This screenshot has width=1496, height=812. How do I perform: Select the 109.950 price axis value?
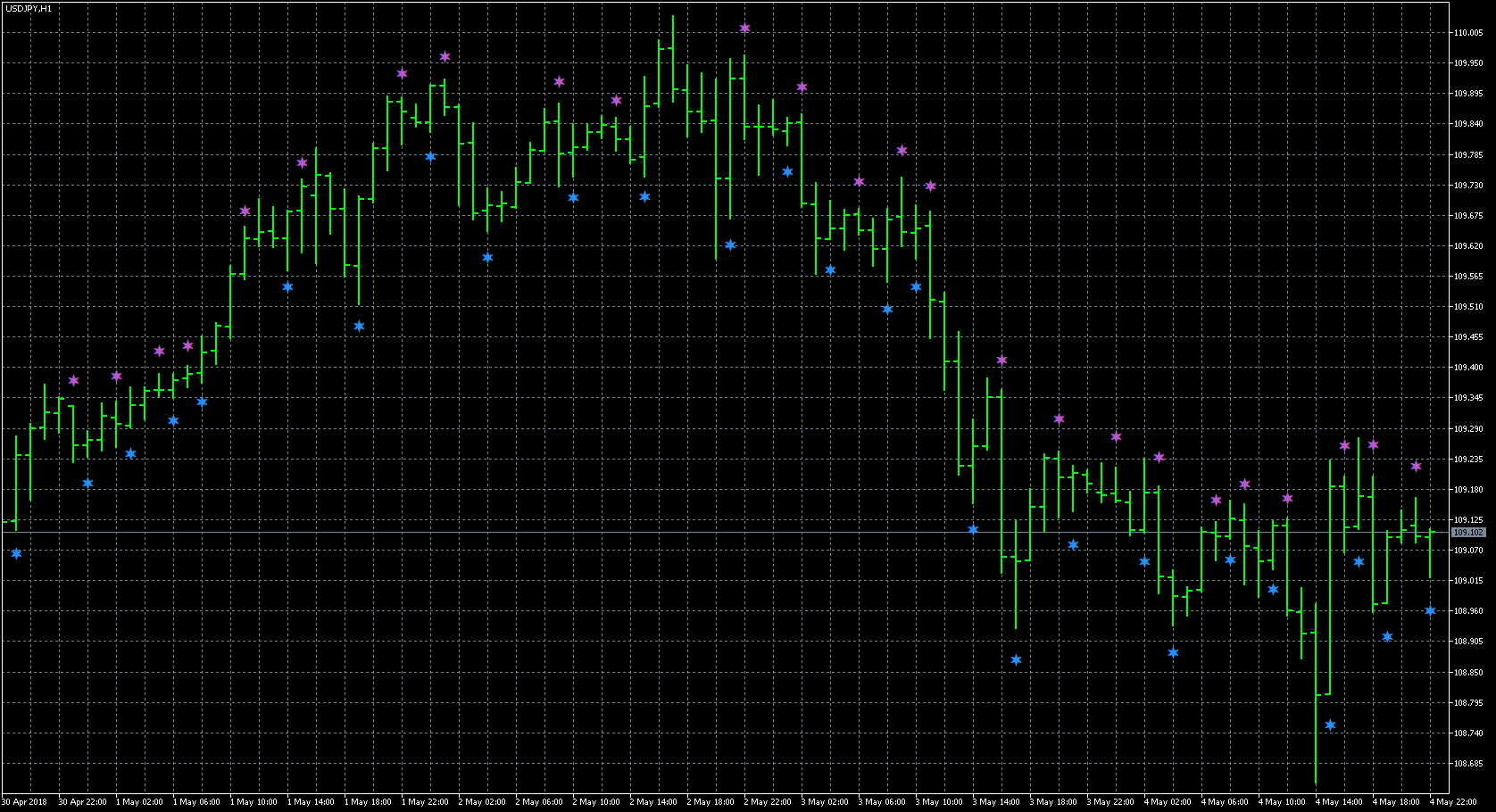click(x=1468, y=63)
